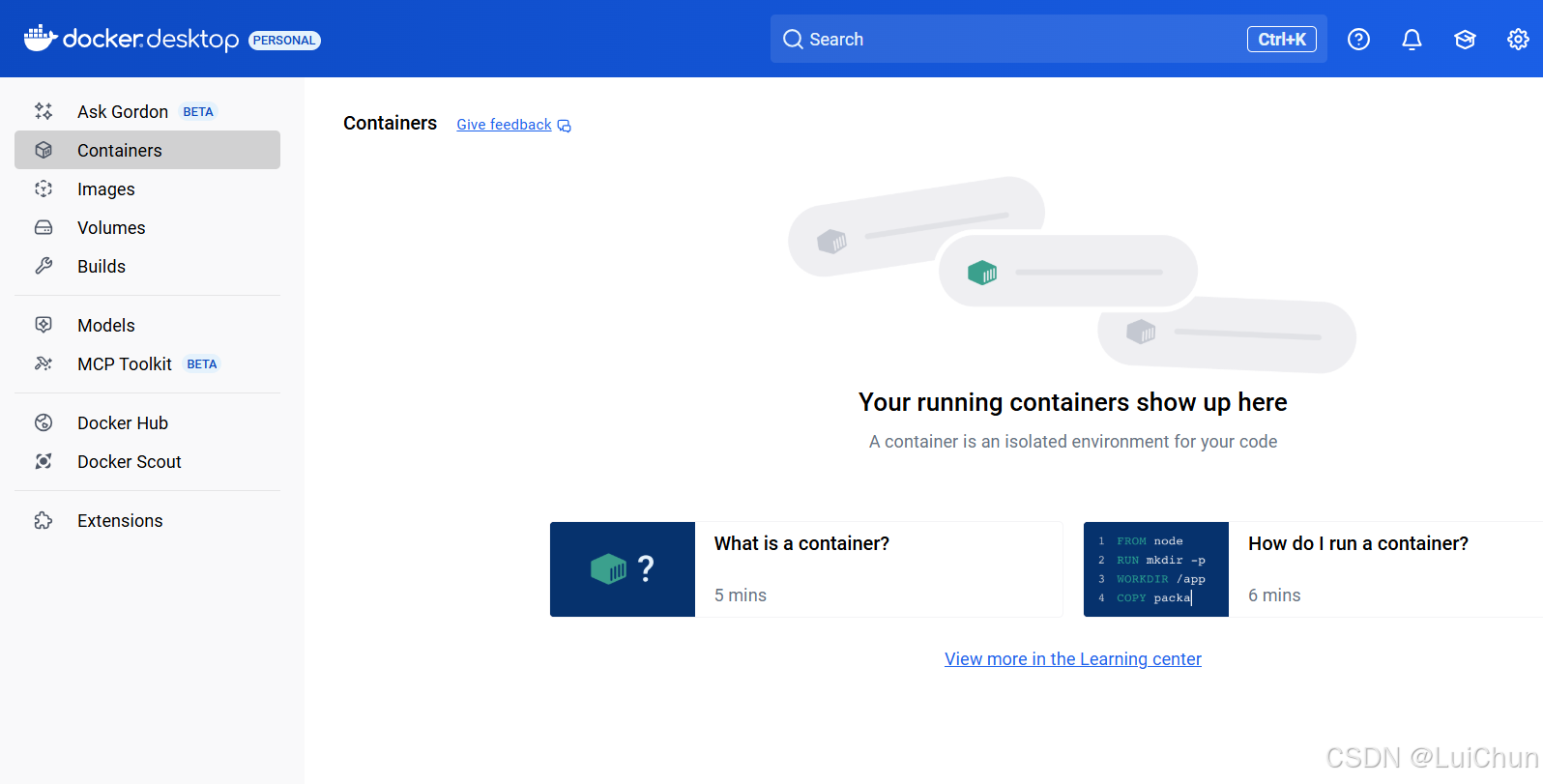Viewport: 1543px width, 784px height.
Task: Open the help question mark icon
Action: pyautogui.click(x=1358, y=40)
